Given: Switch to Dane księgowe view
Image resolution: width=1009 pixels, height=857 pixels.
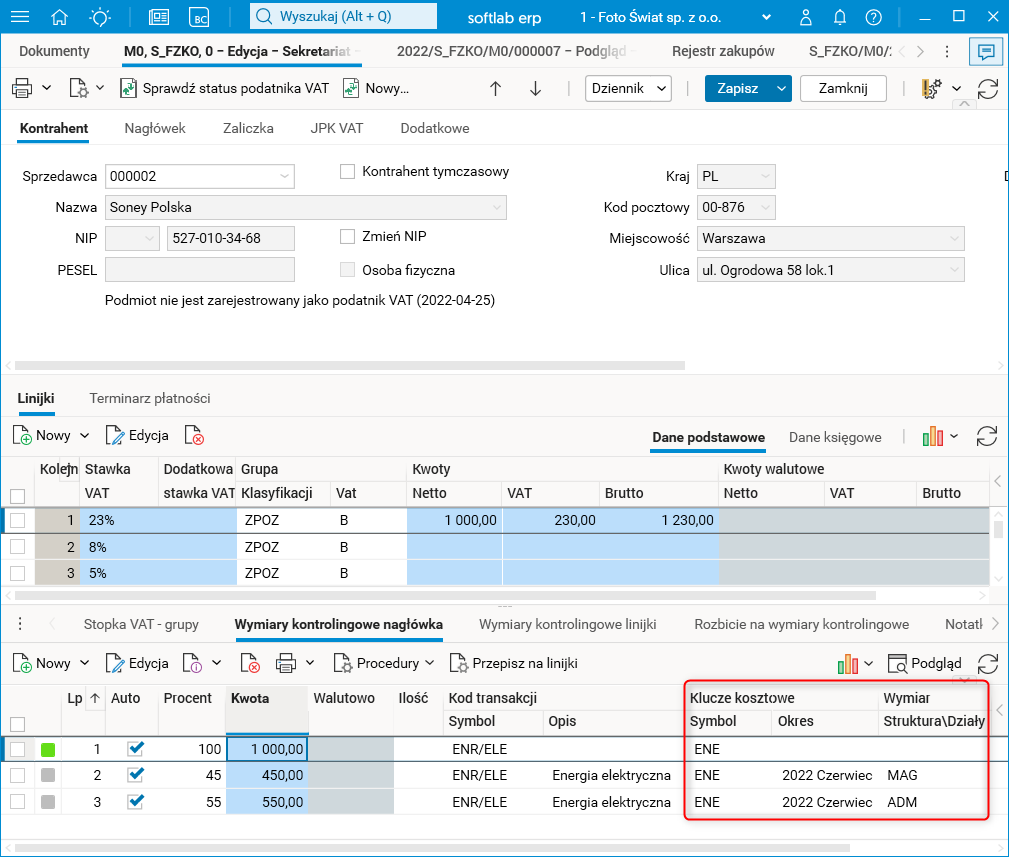Looking at the screenshot, I should click(x=835, y=438).
